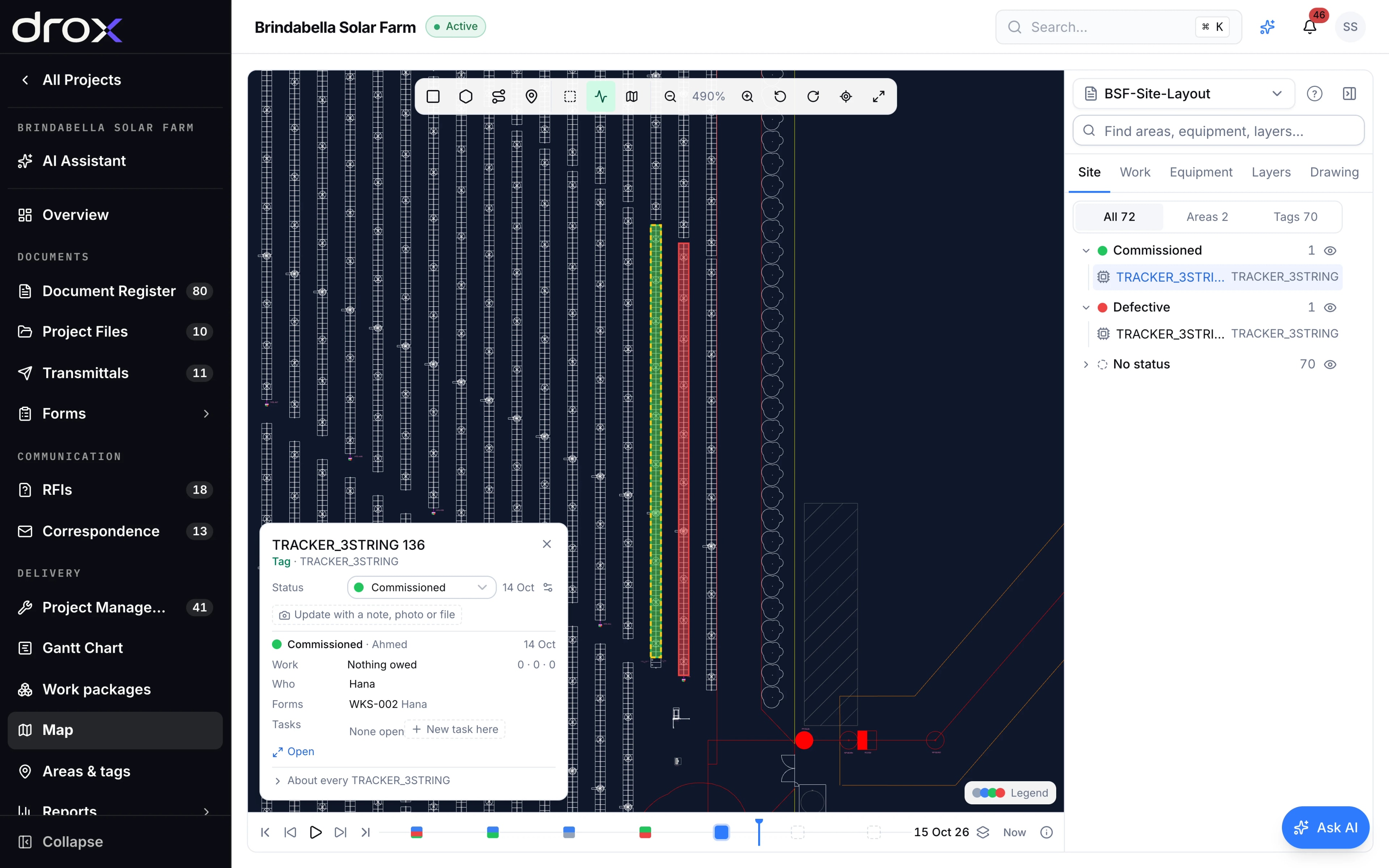This screenshot has height=868, width=1389.
Task: Expand map to fullscreen
Action: tap(878, 97)
